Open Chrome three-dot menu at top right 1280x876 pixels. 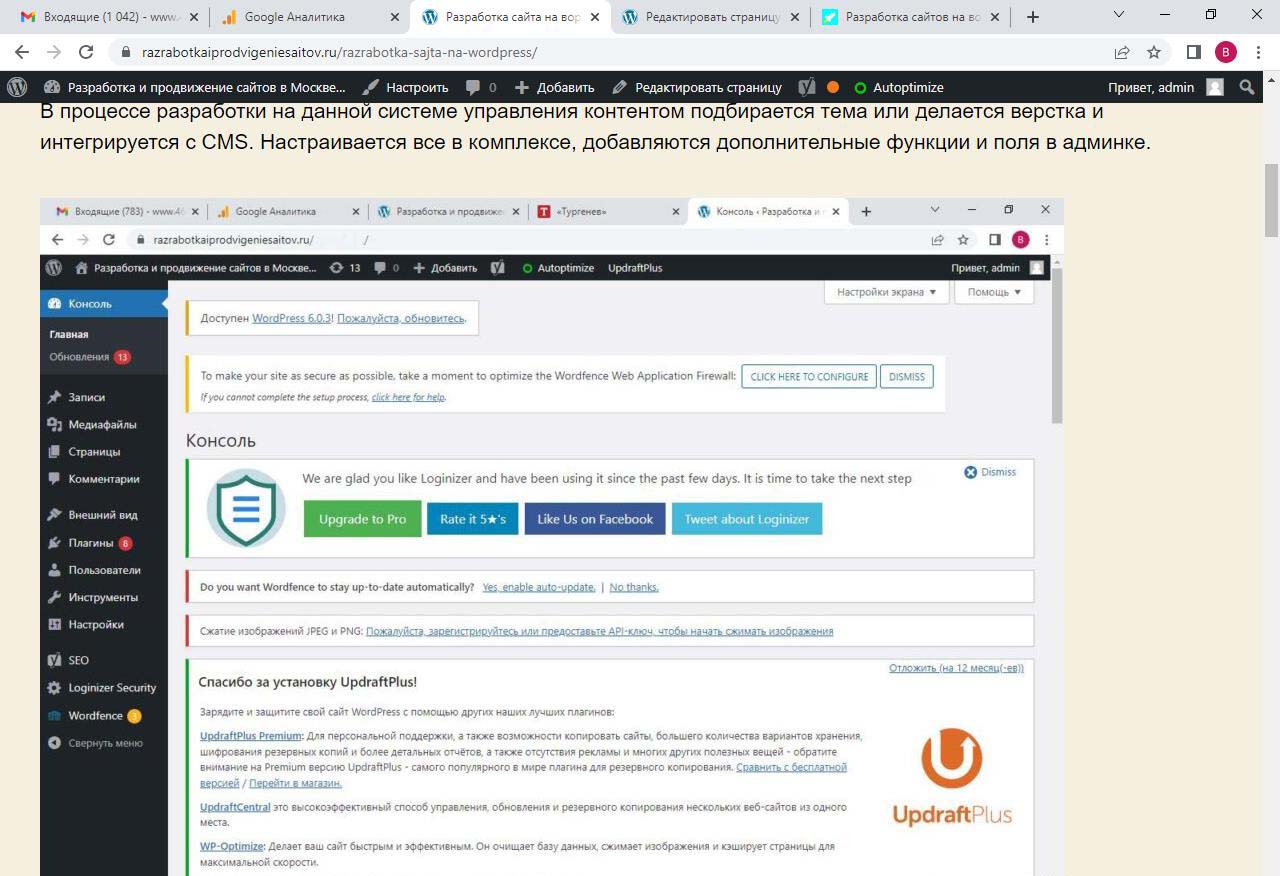1258,52
